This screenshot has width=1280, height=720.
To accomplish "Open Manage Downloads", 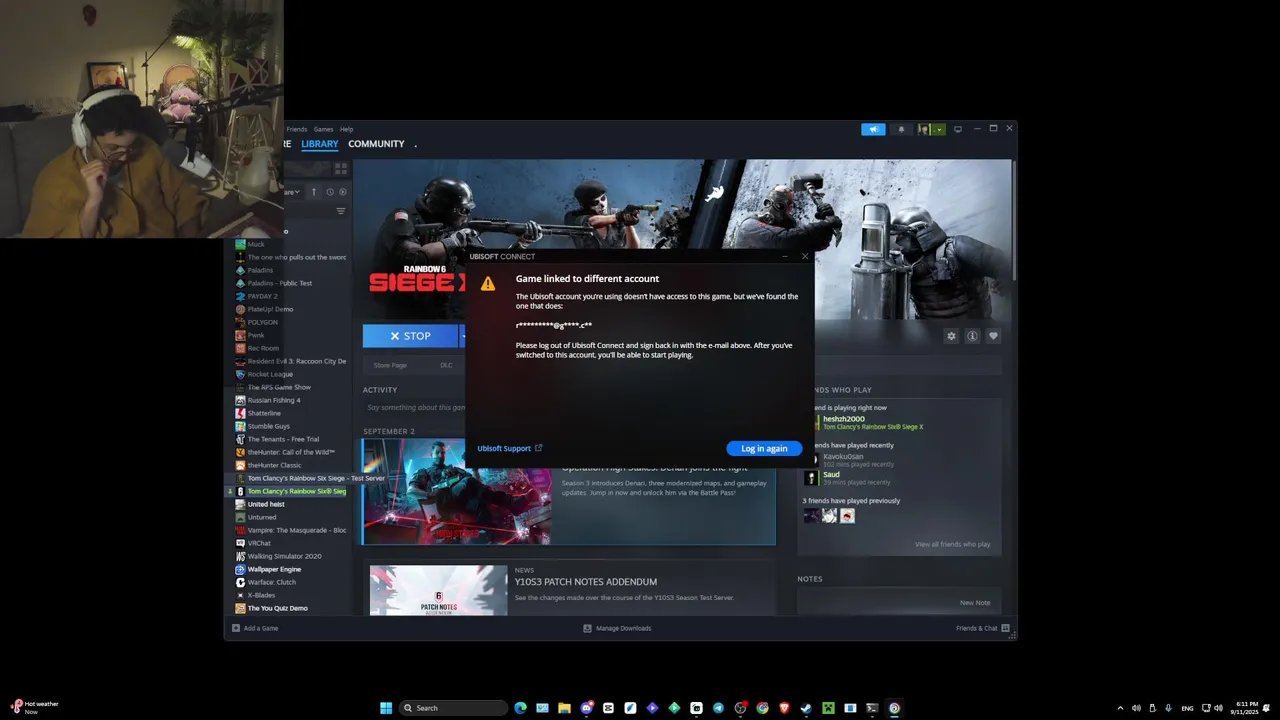I will (617, 628).
